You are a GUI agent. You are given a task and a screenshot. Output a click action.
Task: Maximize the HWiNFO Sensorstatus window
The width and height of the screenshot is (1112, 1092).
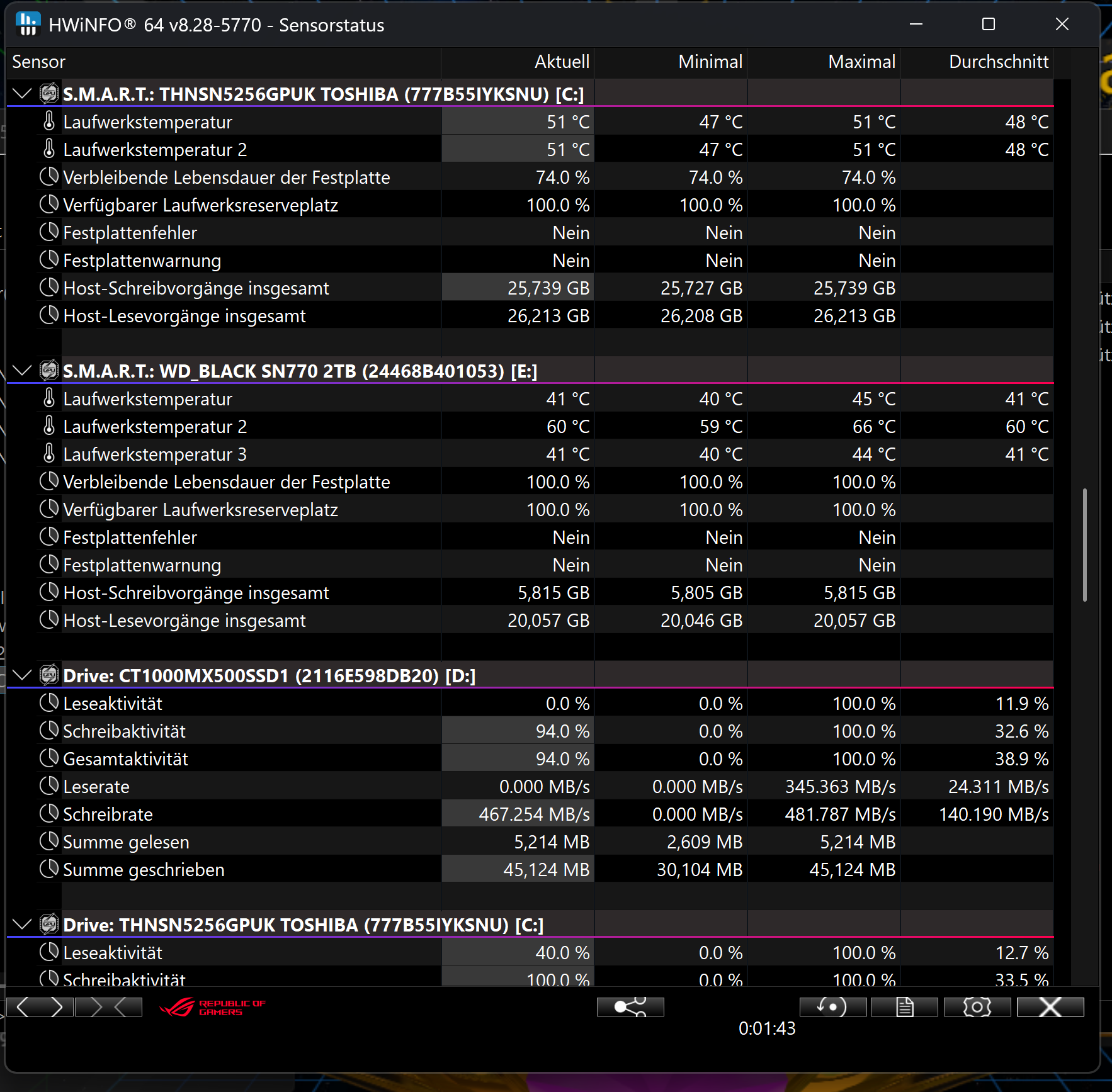(989, 25)
